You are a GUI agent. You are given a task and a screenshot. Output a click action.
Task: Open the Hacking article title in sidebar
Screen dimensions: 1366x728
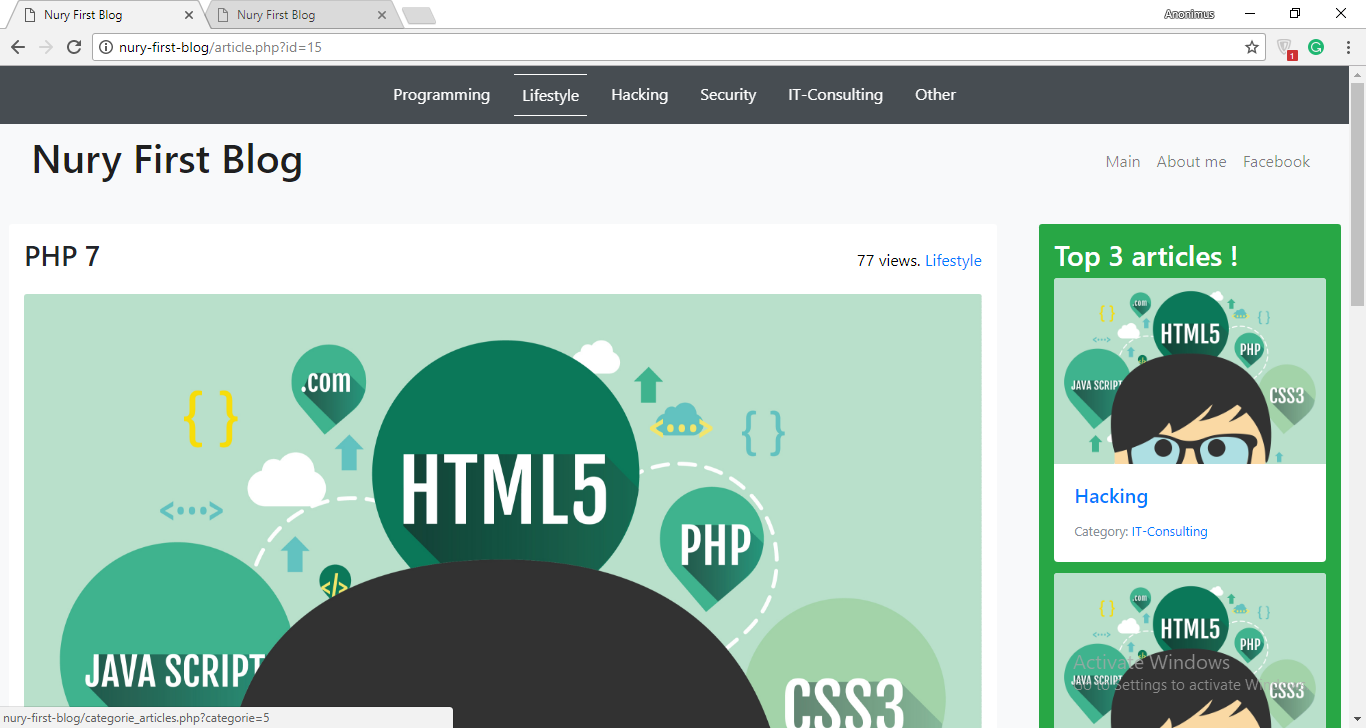(1111, 496)
